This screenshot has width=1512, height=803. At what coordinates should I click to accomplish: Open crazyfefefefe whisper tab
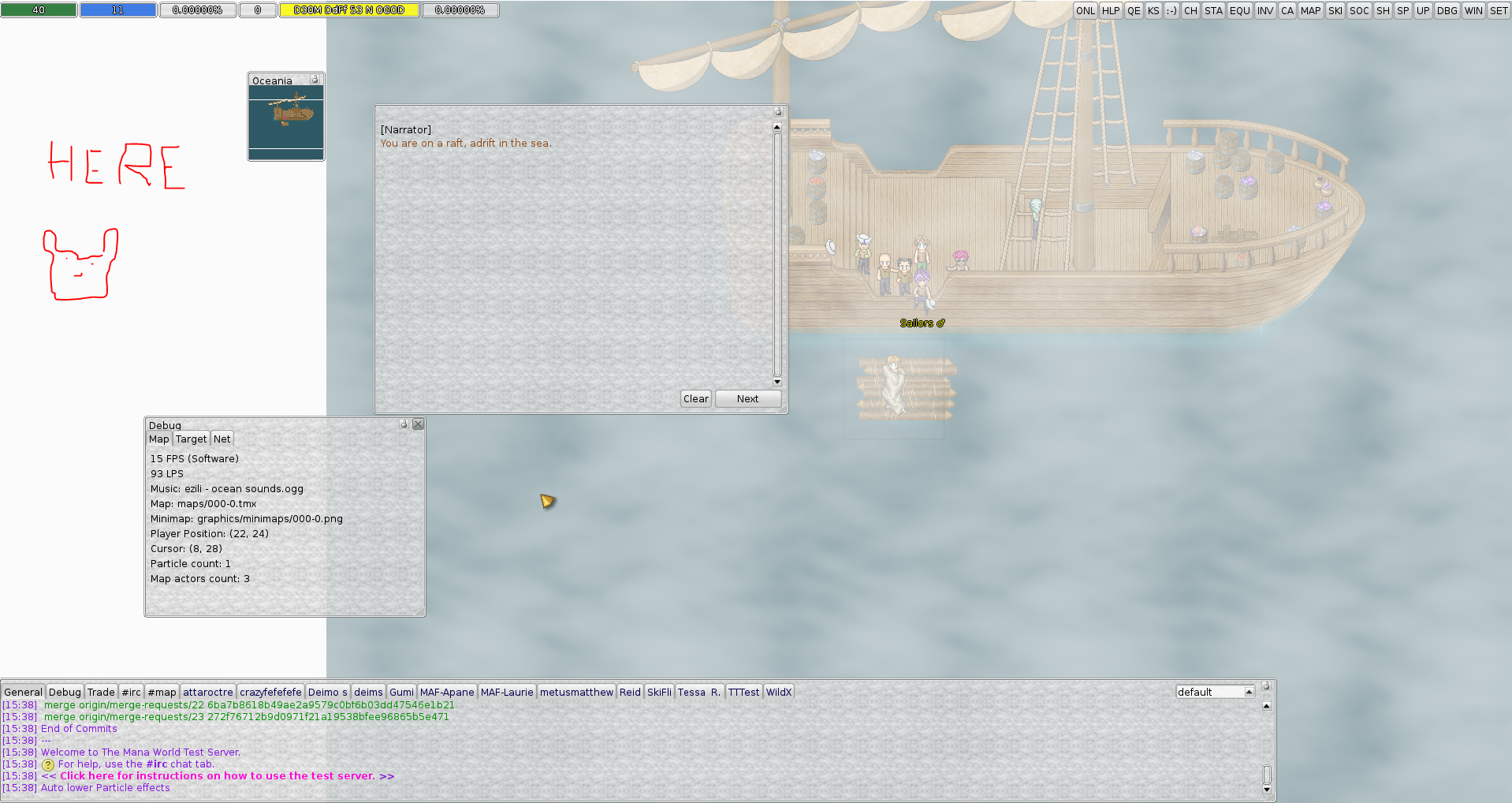(x=270, y=692)
